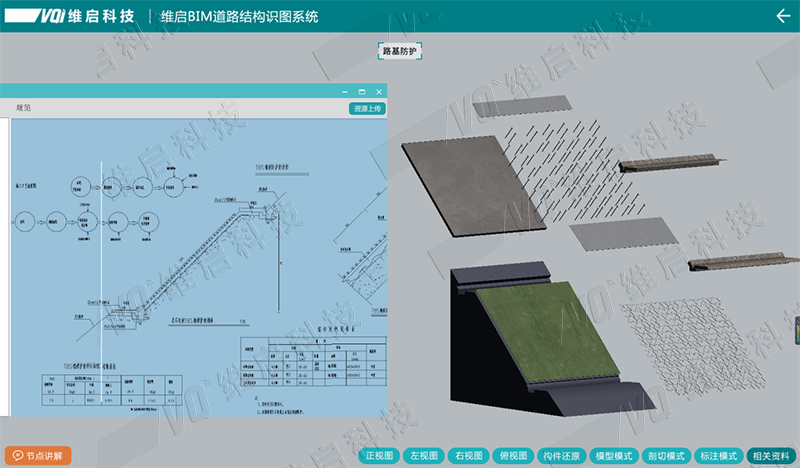Close the drawing viewer window

[379, 91]
